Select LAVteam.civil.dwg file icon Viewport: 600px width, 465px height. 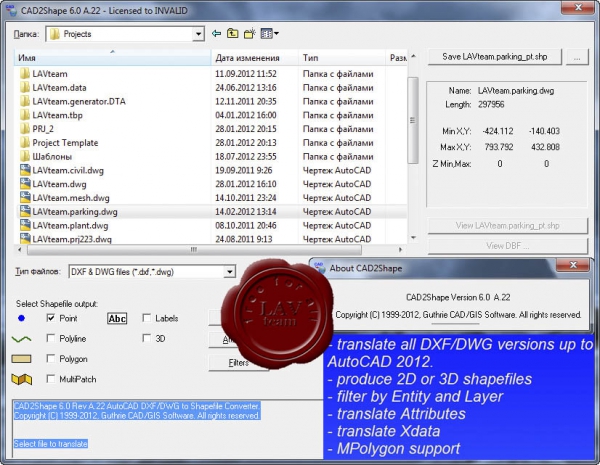pos(25,170)
